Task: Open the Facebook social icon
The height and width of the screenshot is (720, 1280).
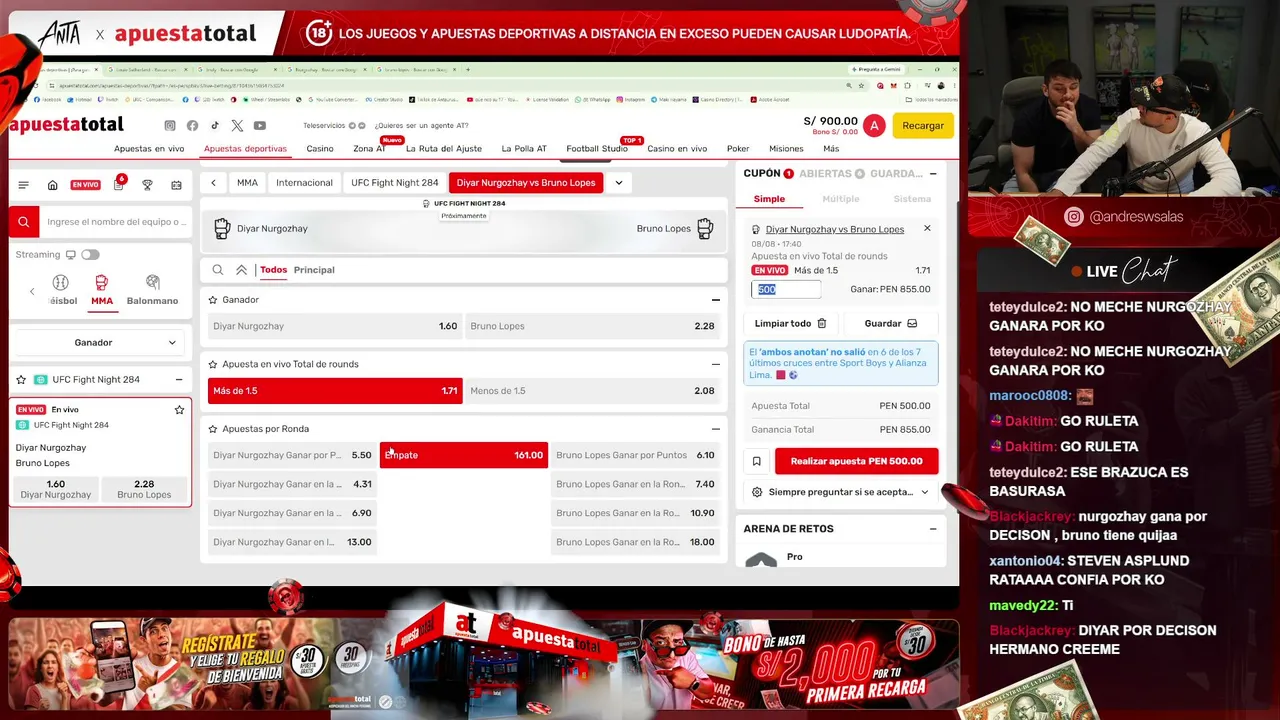Action: 192,126
